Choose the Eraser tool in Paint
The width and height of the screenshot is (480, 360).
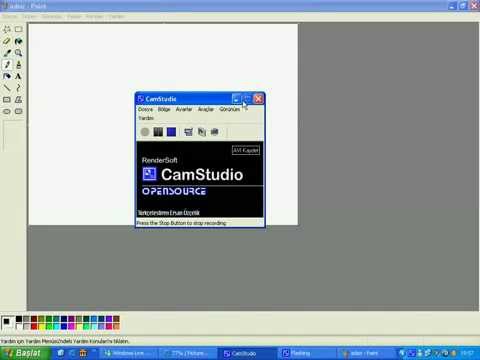click(7, 41)
